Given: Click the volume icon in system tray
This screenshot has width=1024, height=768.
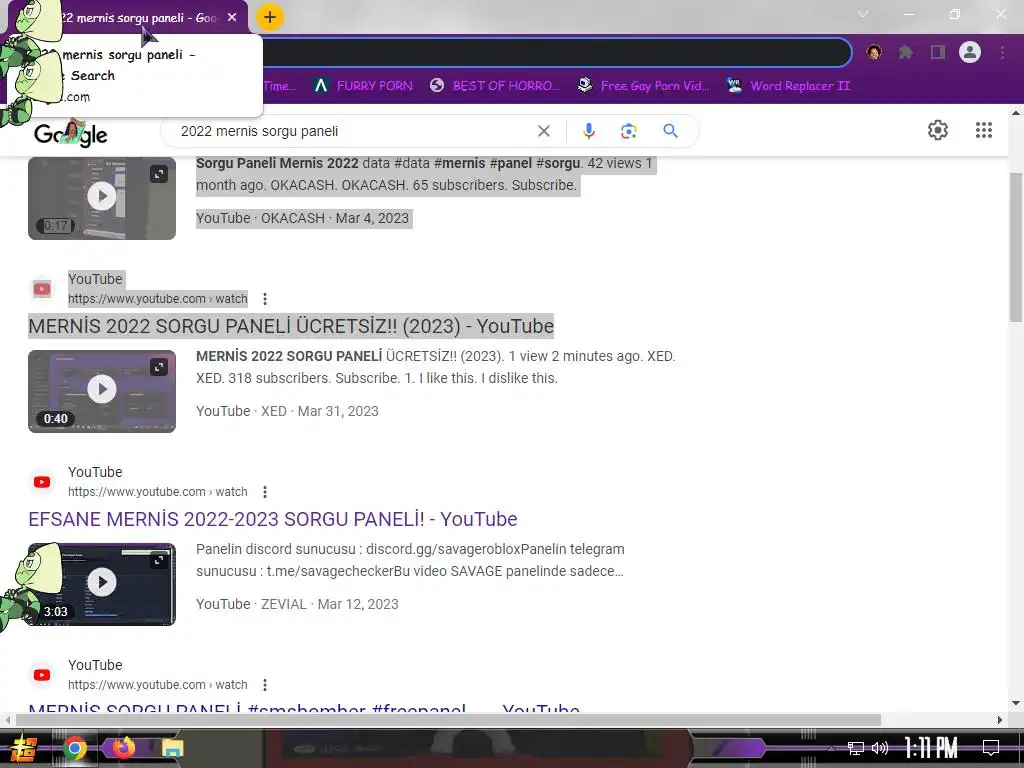Looking at the screenshot, I should tap(880, 748).
